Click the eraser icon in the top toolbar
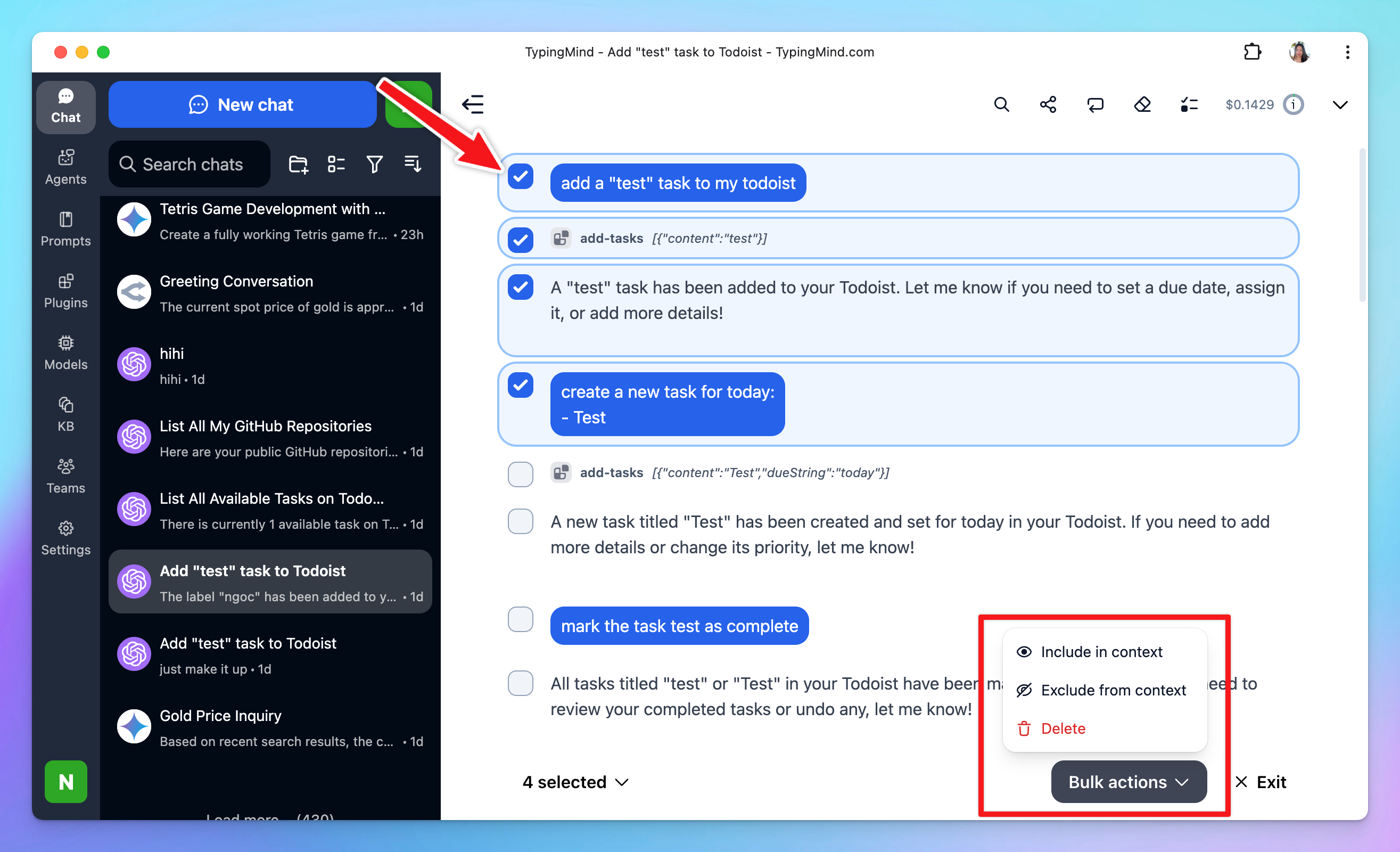Screen dimensions: 1400x852 coord(1142,104)
